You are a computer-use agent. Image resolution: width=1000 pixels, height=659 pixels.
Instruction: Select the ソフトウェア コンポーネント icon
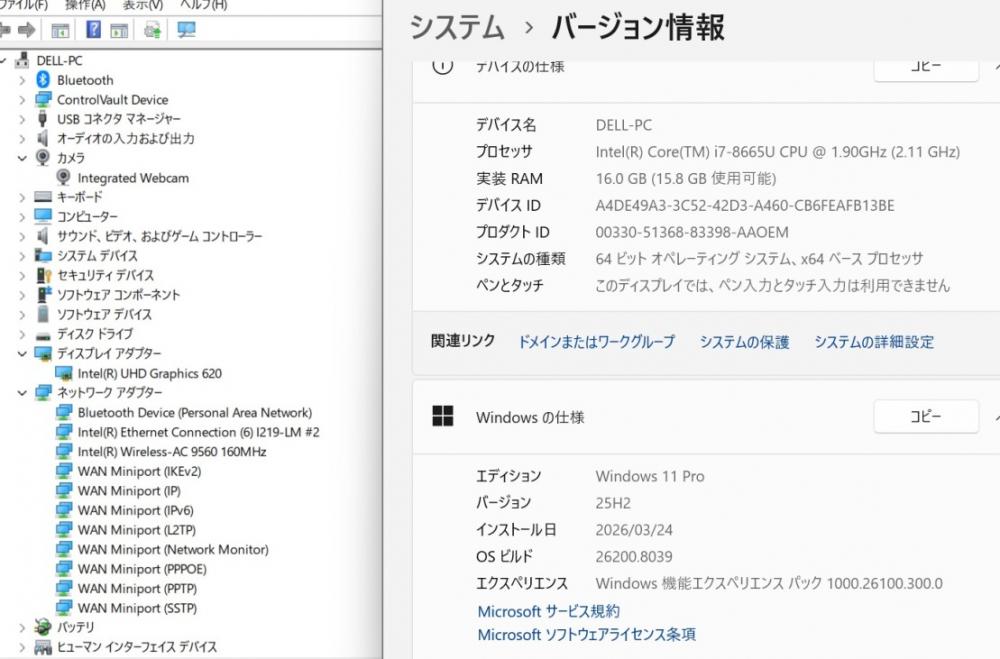43,294
